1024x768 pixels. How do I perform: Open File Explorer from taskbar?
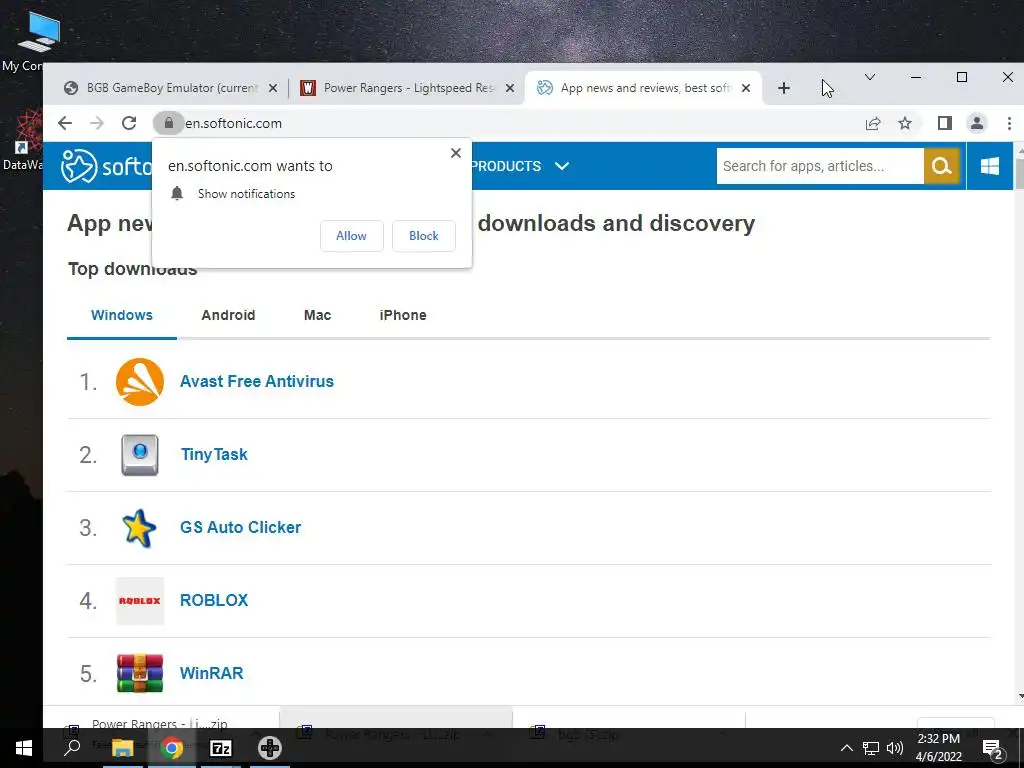tap(122, 748)
